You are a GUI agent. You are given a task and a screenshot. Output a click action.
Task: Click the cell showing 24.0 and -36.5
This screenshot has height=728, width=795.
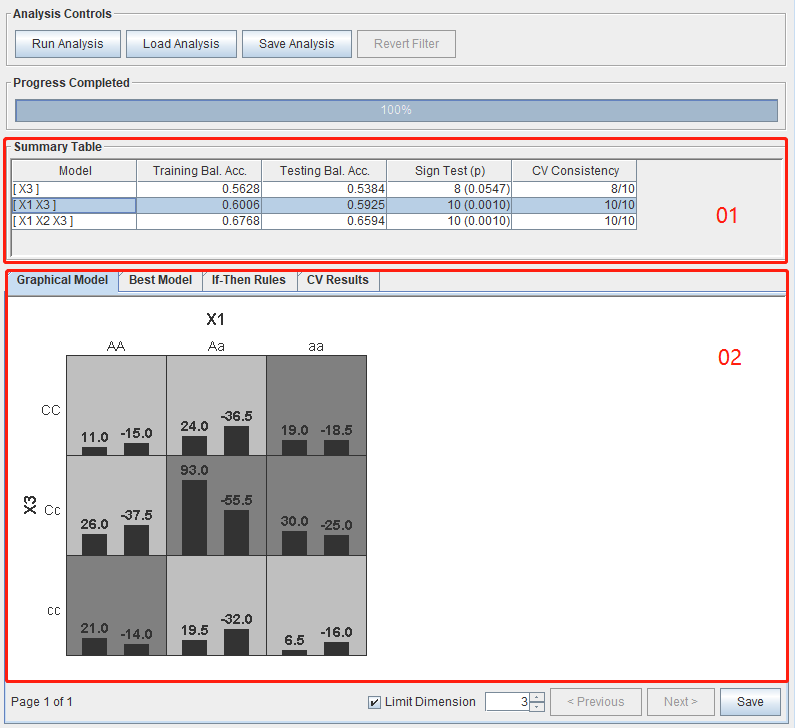[216, 406]
